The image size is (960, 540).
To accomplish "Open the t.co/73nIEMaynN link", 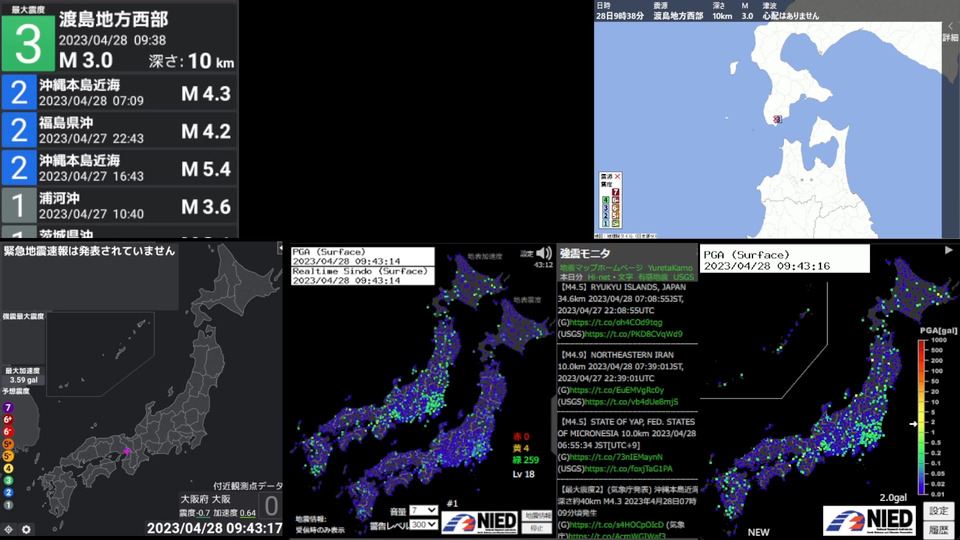I will pyautogui.click(x=616, y=457).
